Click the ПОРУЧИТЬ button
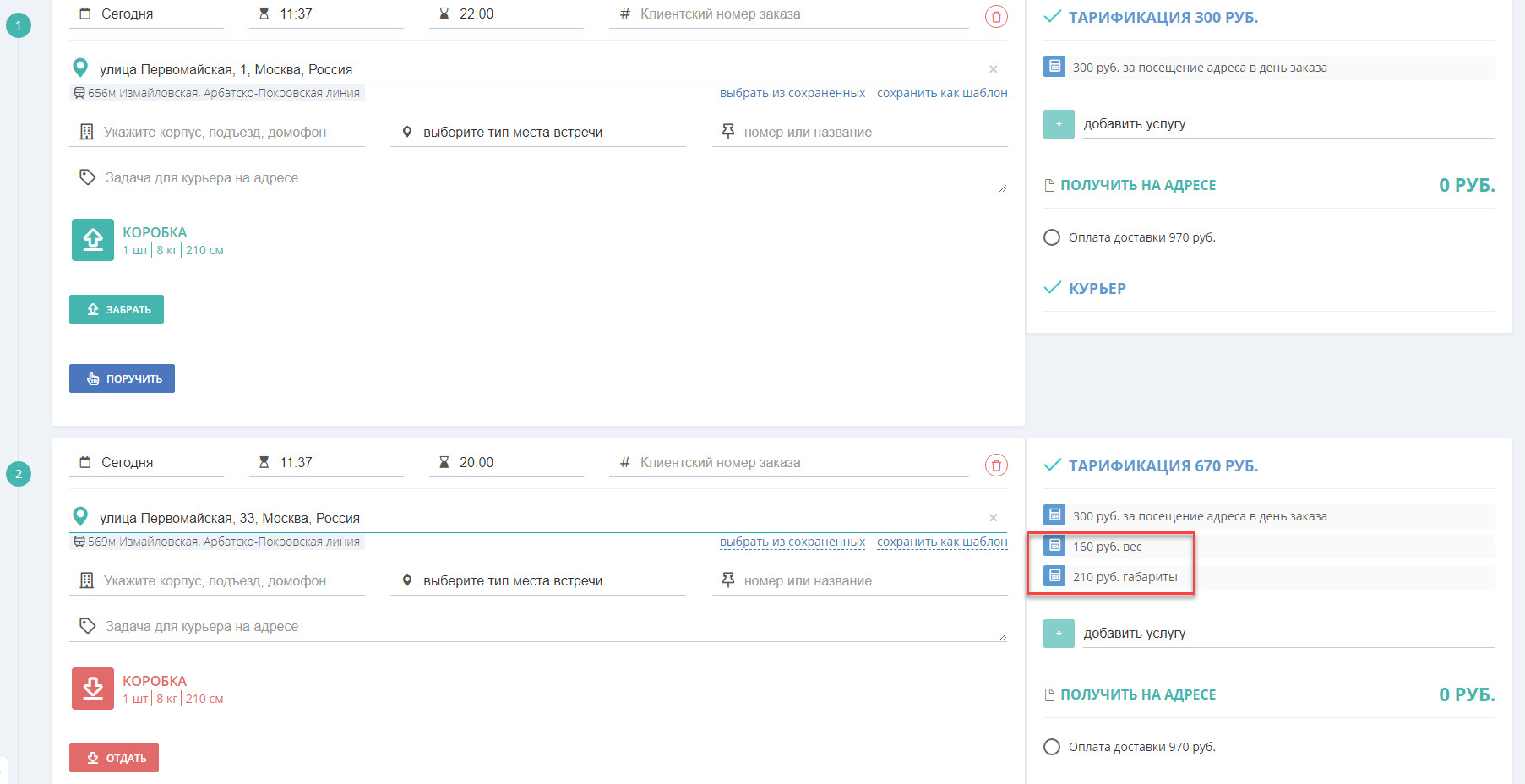Screen dimensions: 1525x784 [122, 378]
